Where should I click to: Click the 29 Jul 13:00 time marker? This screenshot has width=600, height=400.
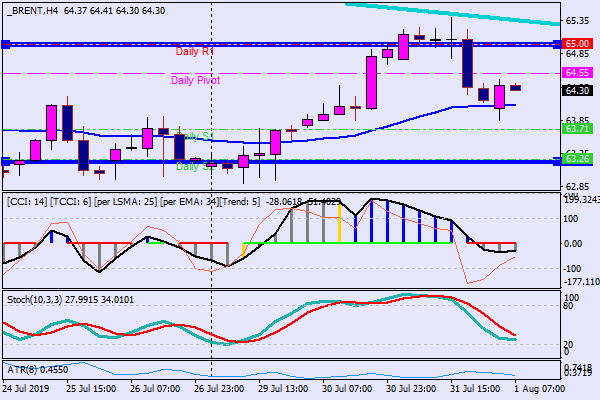click(283, 387)
